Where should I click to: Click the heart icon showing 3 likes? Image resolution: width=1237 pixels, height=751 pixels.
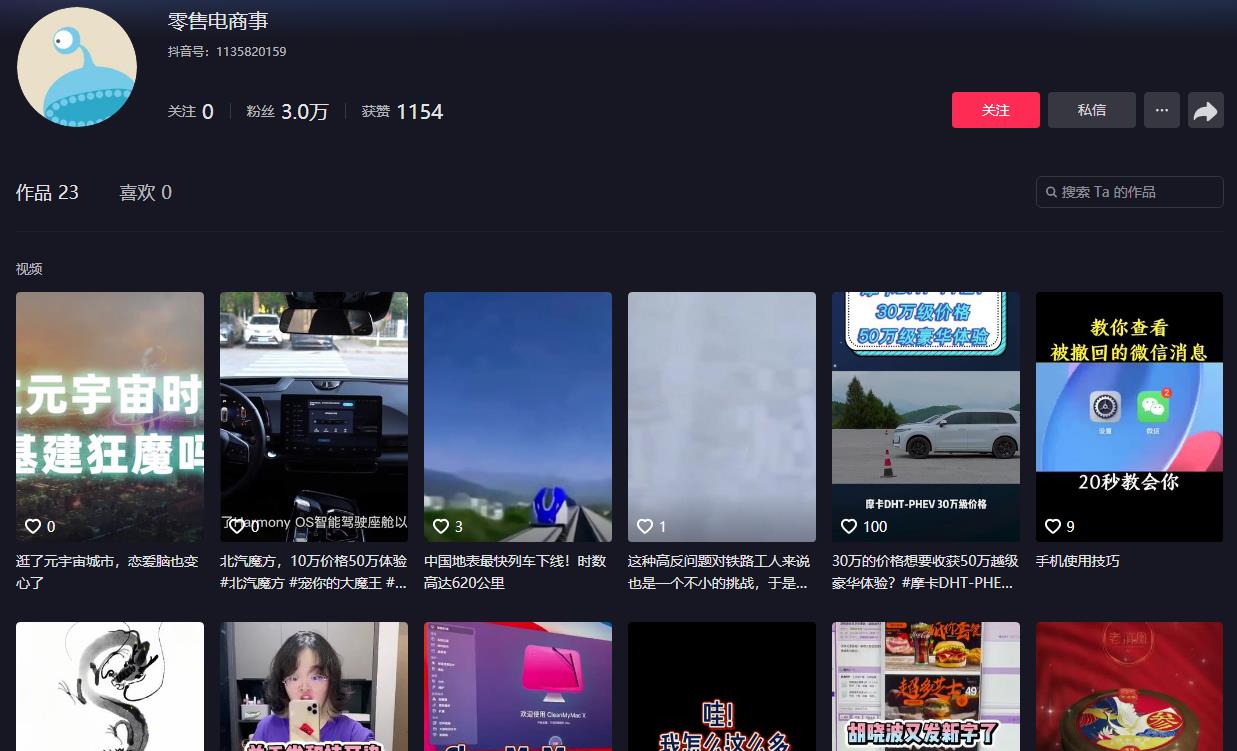click(441, 526)
